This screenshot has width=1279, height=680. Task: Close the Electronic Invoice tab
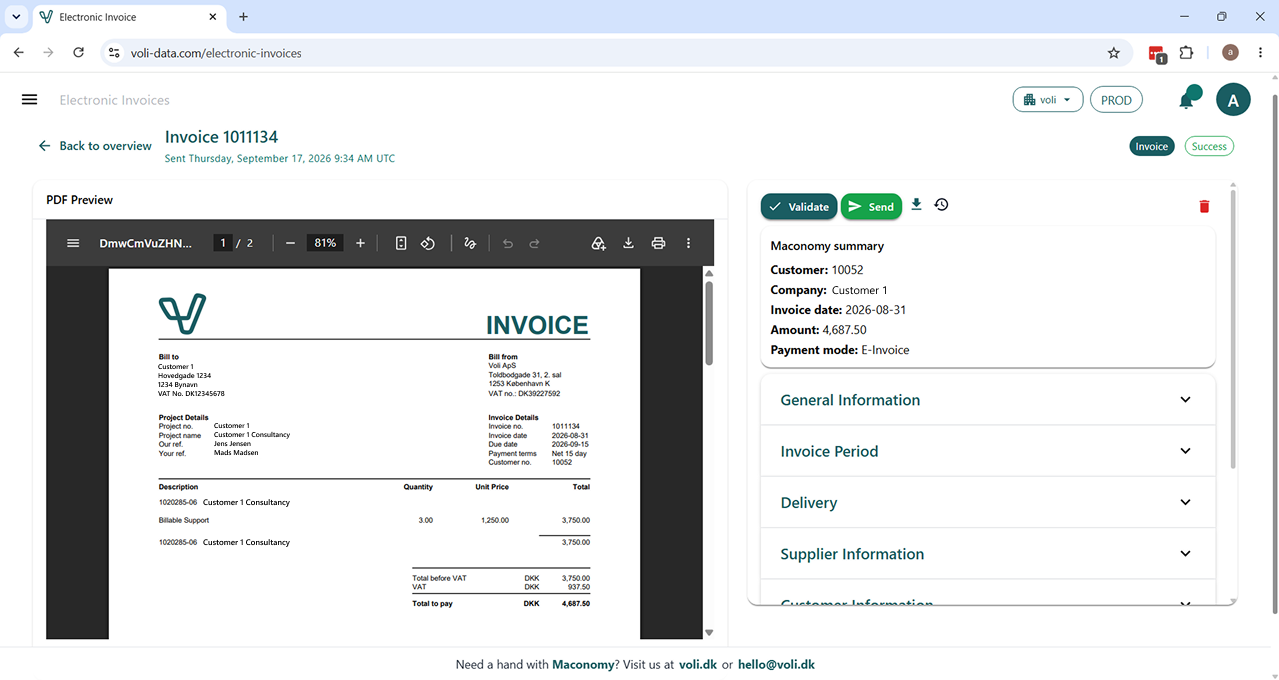212,17
